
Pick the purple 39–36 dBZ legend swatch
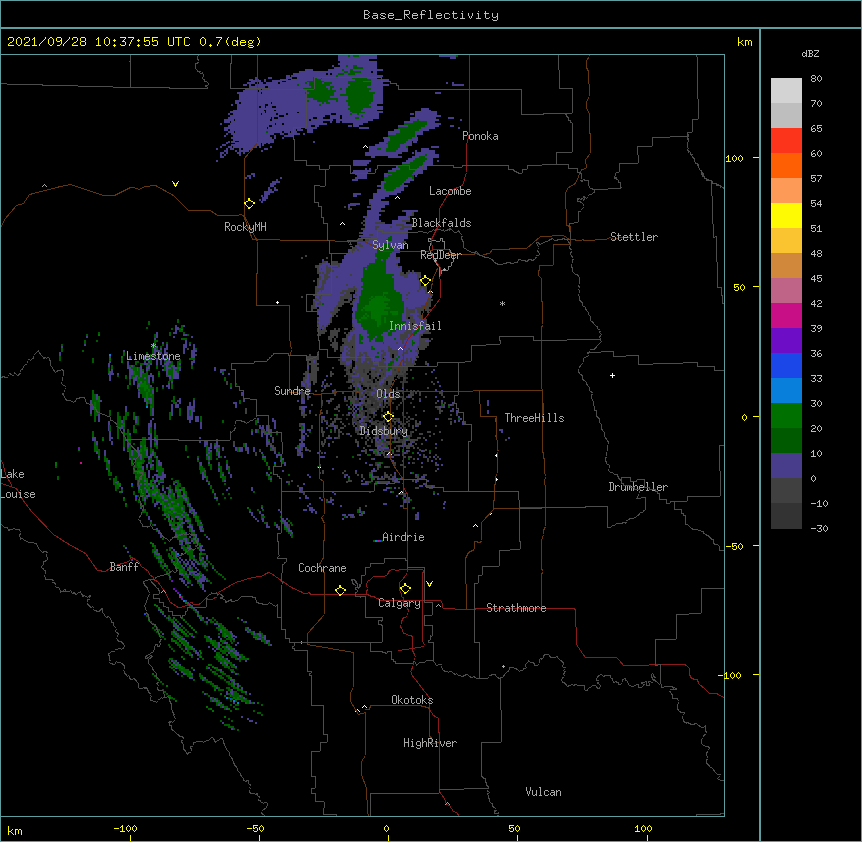pos(786,341)
